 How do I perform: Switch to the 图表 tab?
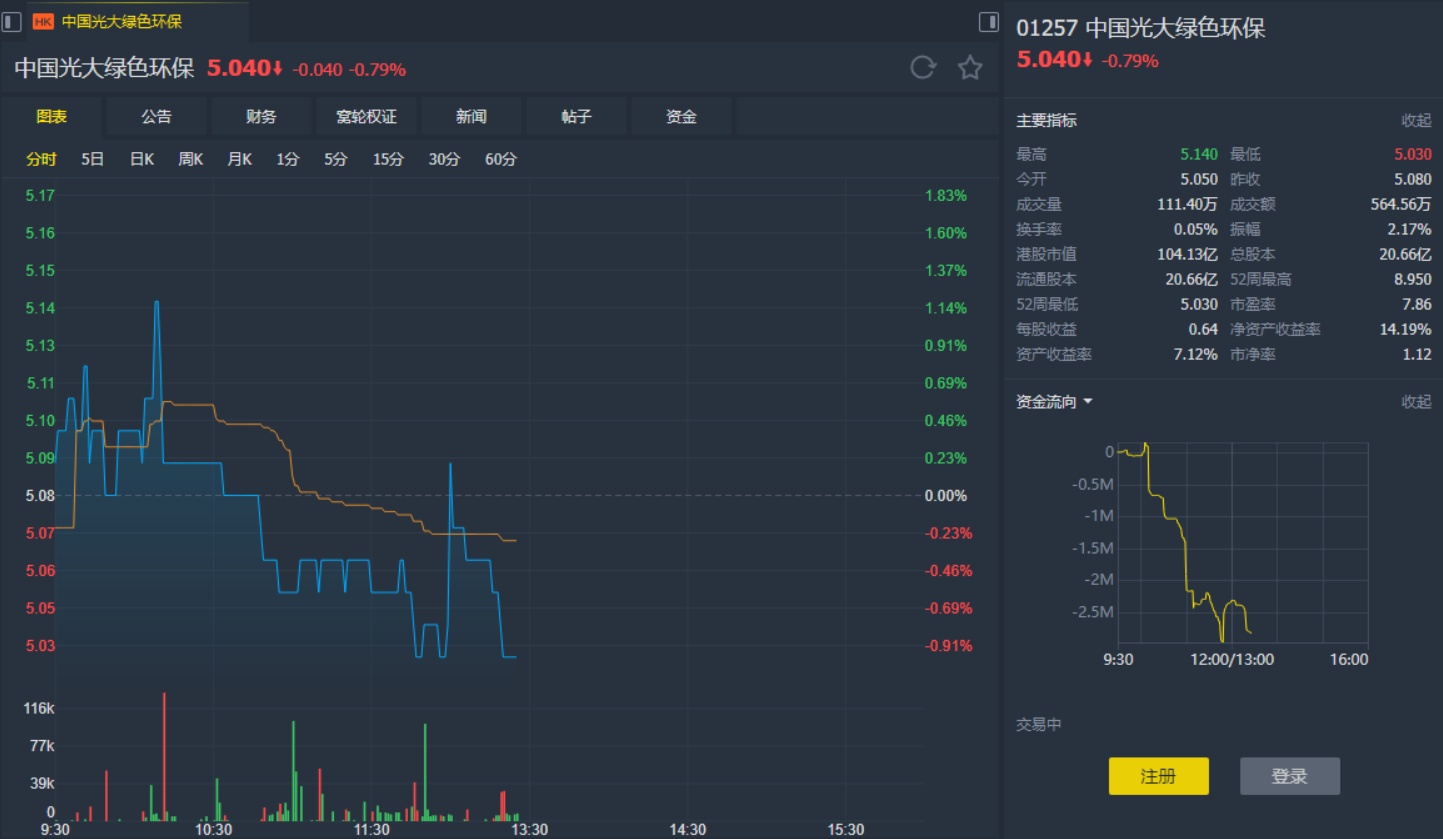(x=51, y=117)
